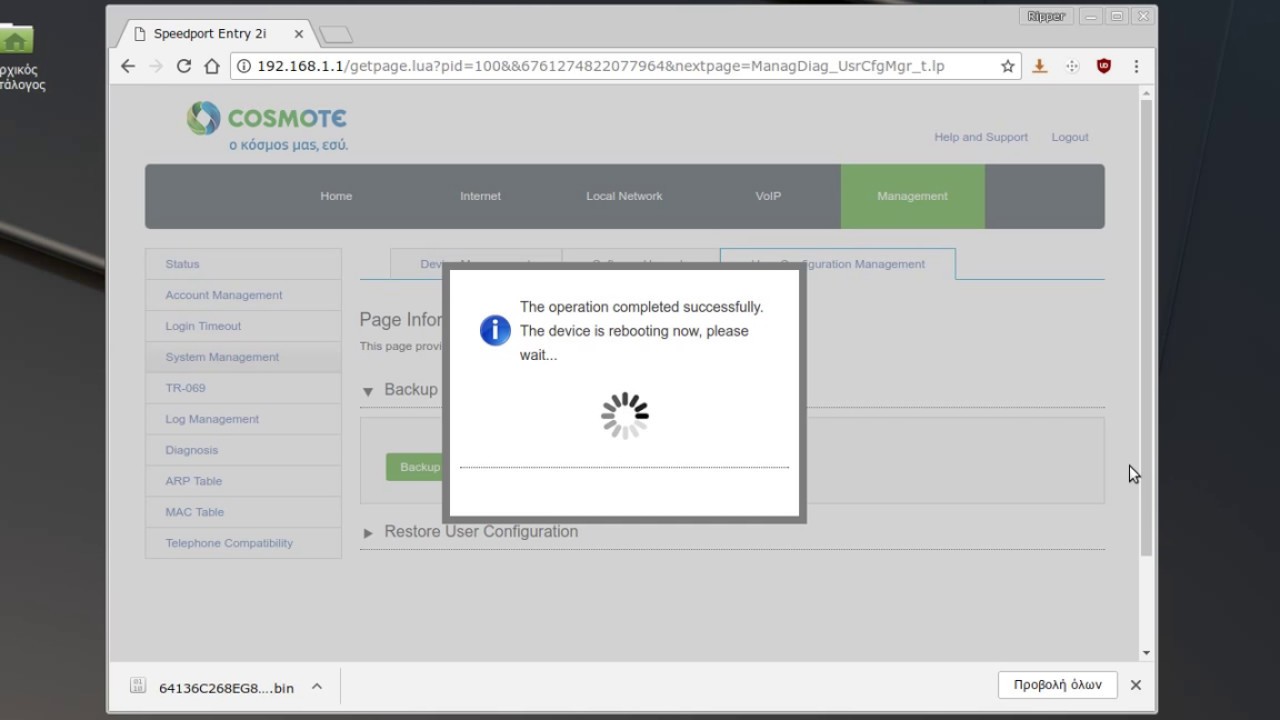Click the site info icon in address bar
1280x720 pixels.
[244, 66]
